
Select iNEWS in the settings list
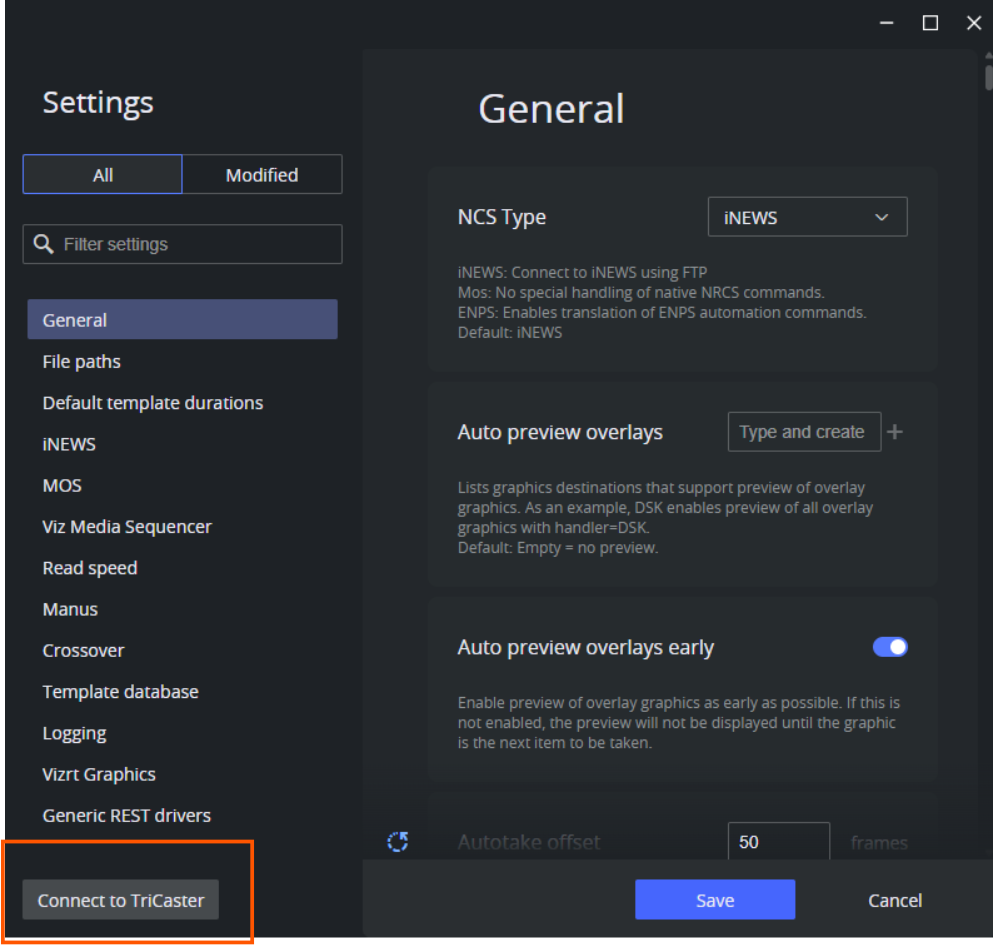tap(69, 444)
